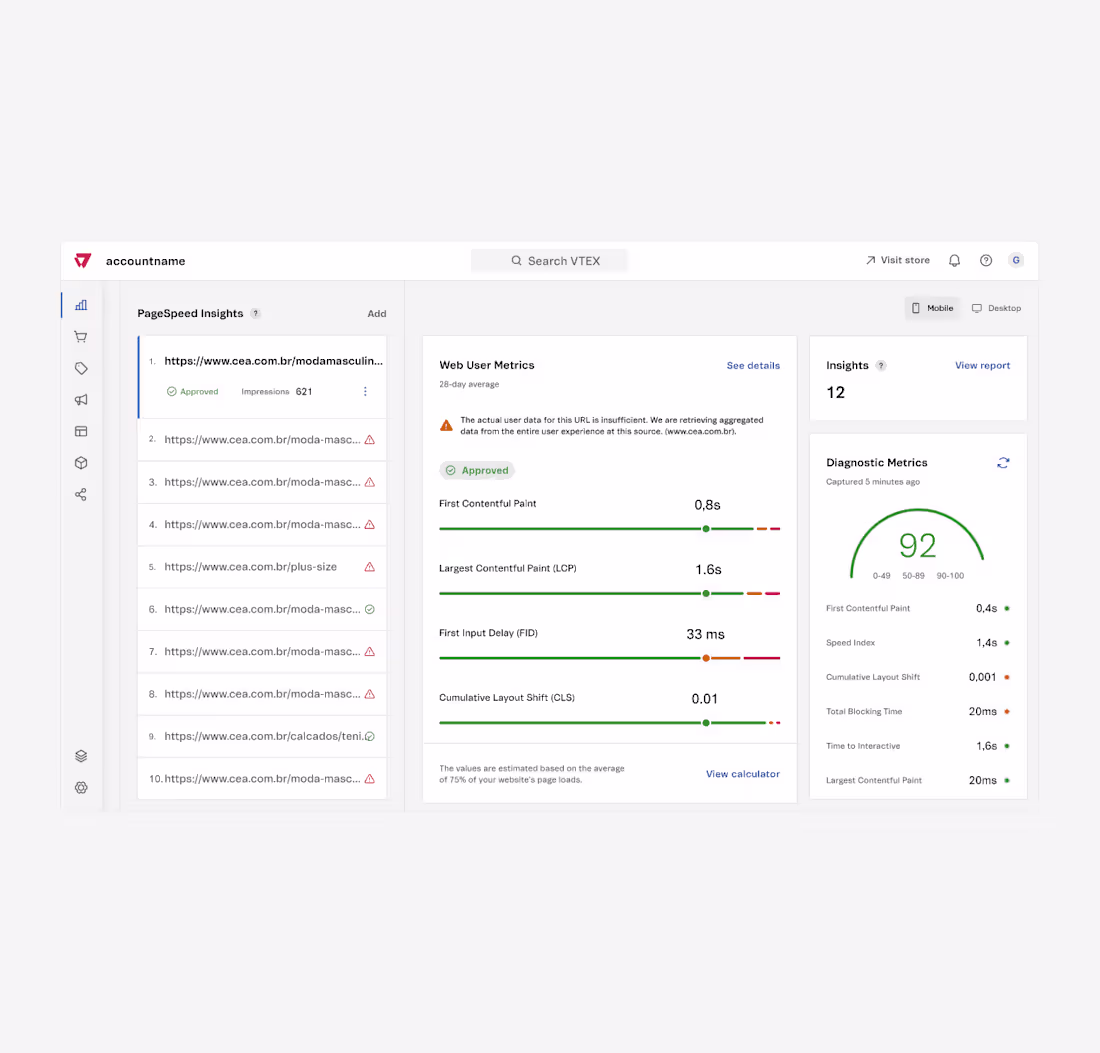This screenshot has width=1100, height=1053.
Task: Open the three-dot menu on first URL
Action: pyautogui.click(x=365, y=391)
